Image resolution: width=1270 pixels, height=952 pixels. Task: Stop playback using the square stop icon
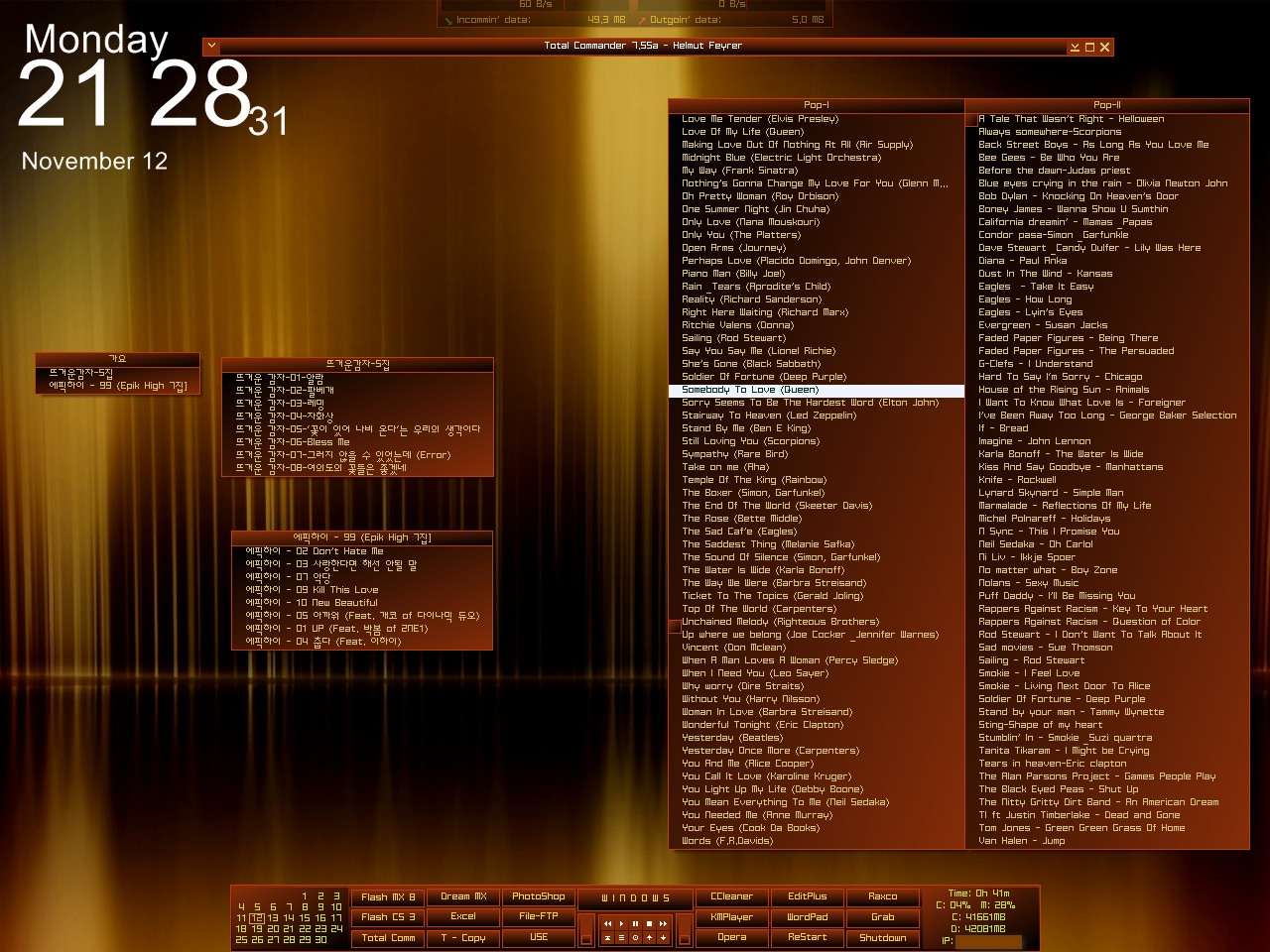[649, 924]
